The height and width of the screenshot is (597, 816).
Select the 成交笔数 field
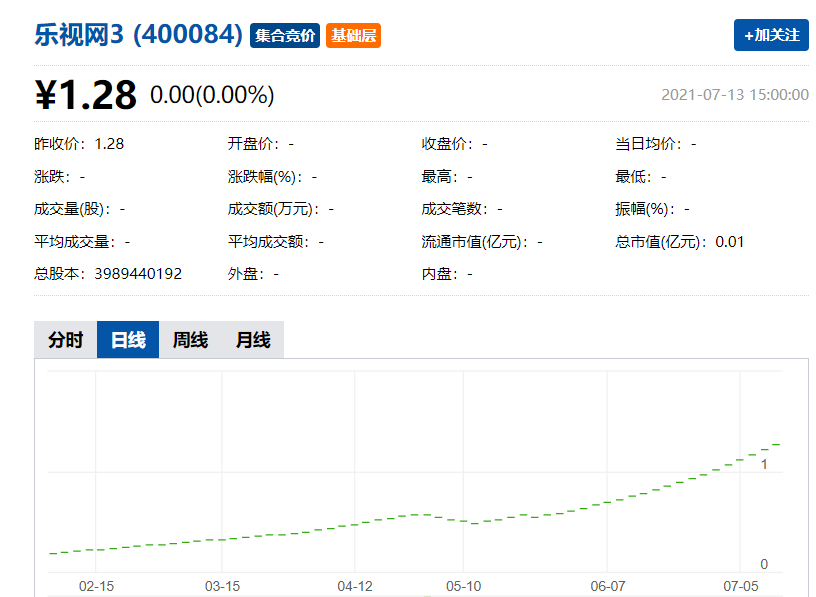[462, 209]
